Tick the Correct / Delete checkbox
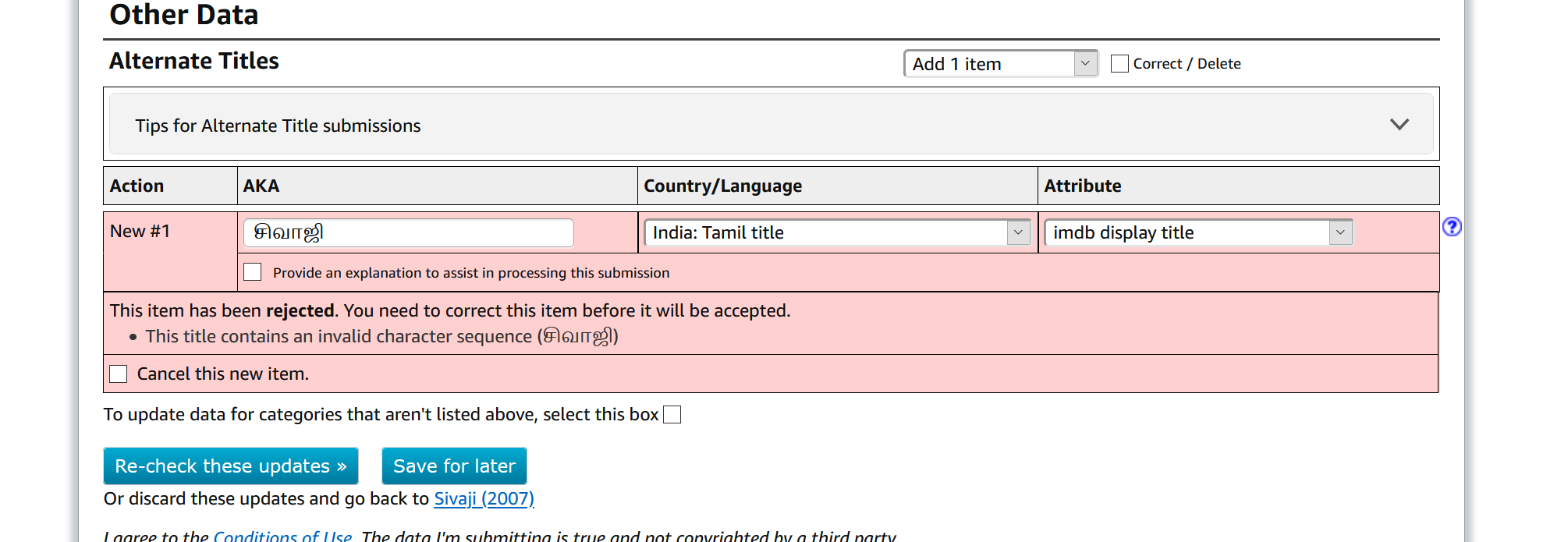The image size is (1568, 542). coord(1119,64)
